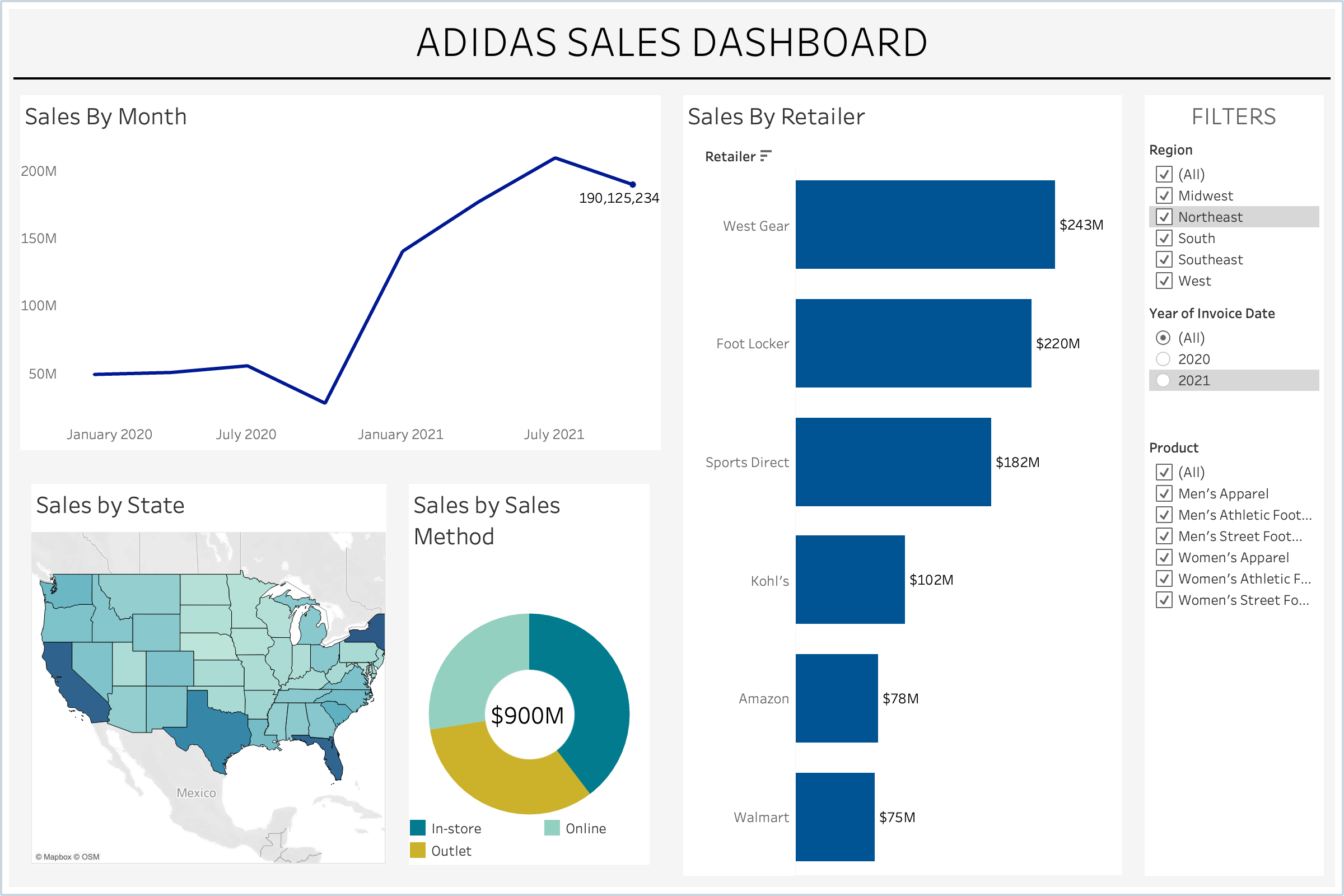Toggle the Midwest region checkbox

1164,195
